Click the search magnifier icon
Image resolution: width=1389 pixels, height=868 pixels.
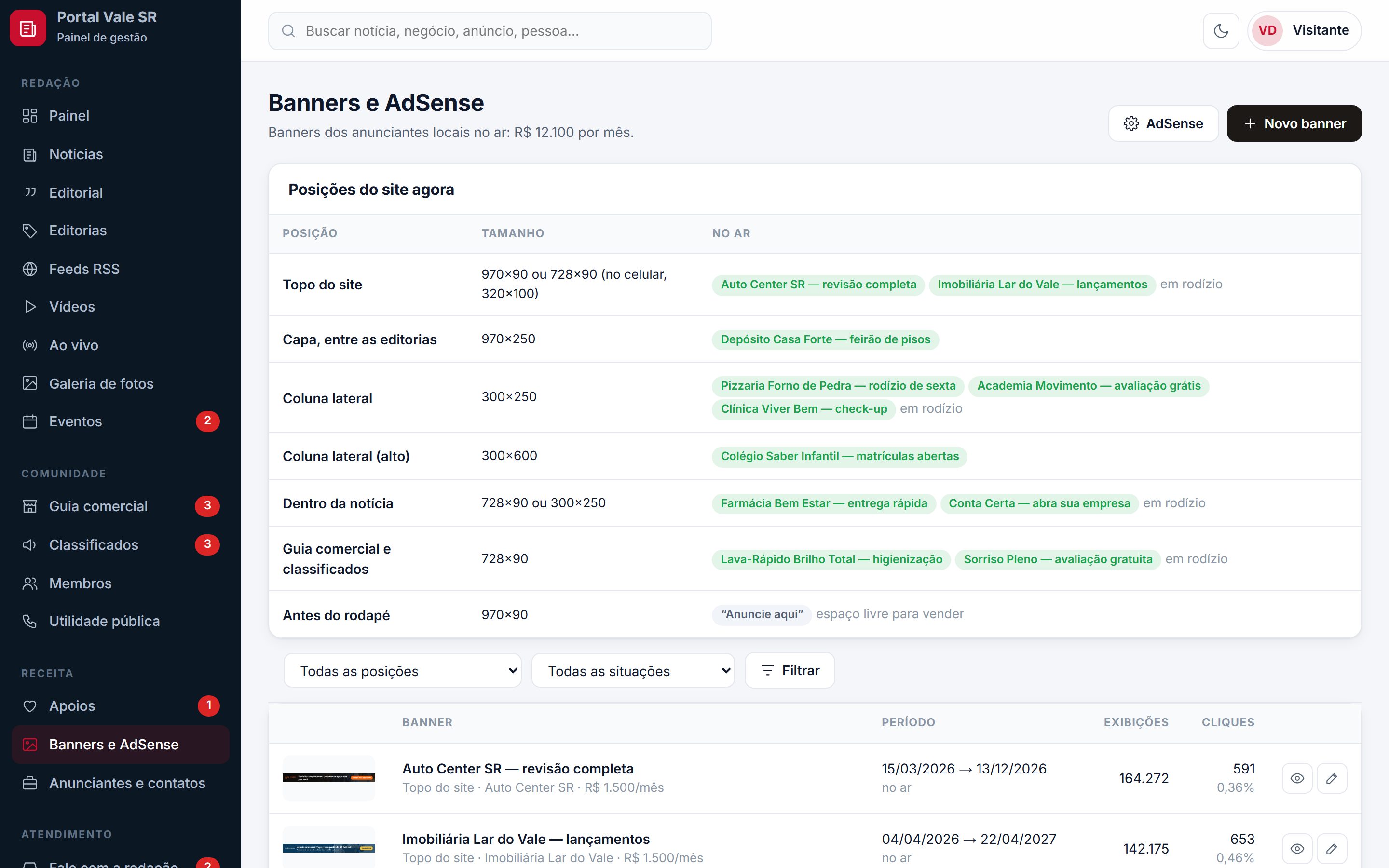point(288,31)
